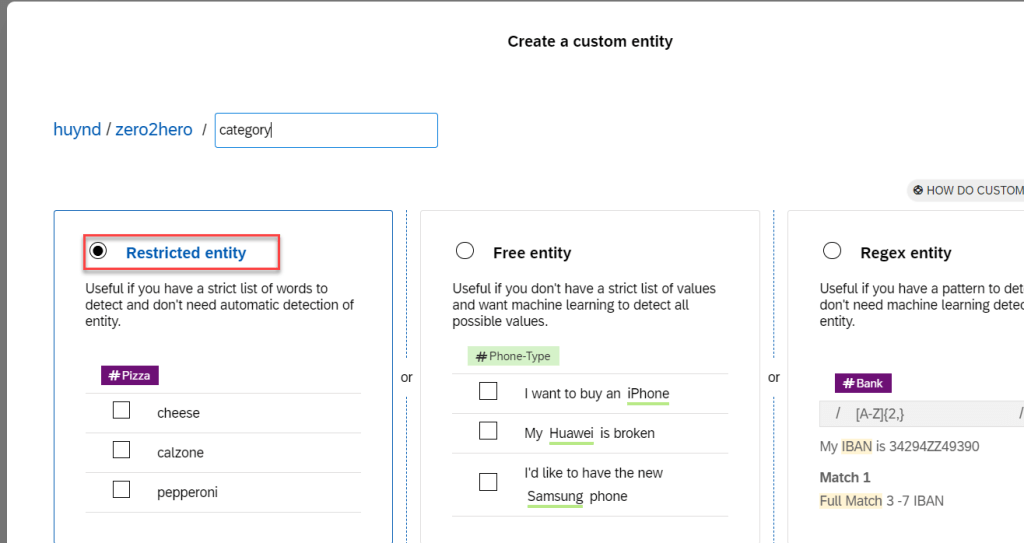Check the Samsung phone sentence checkbox
Viewport: 1024px width, 543px height.
point(488,482)
